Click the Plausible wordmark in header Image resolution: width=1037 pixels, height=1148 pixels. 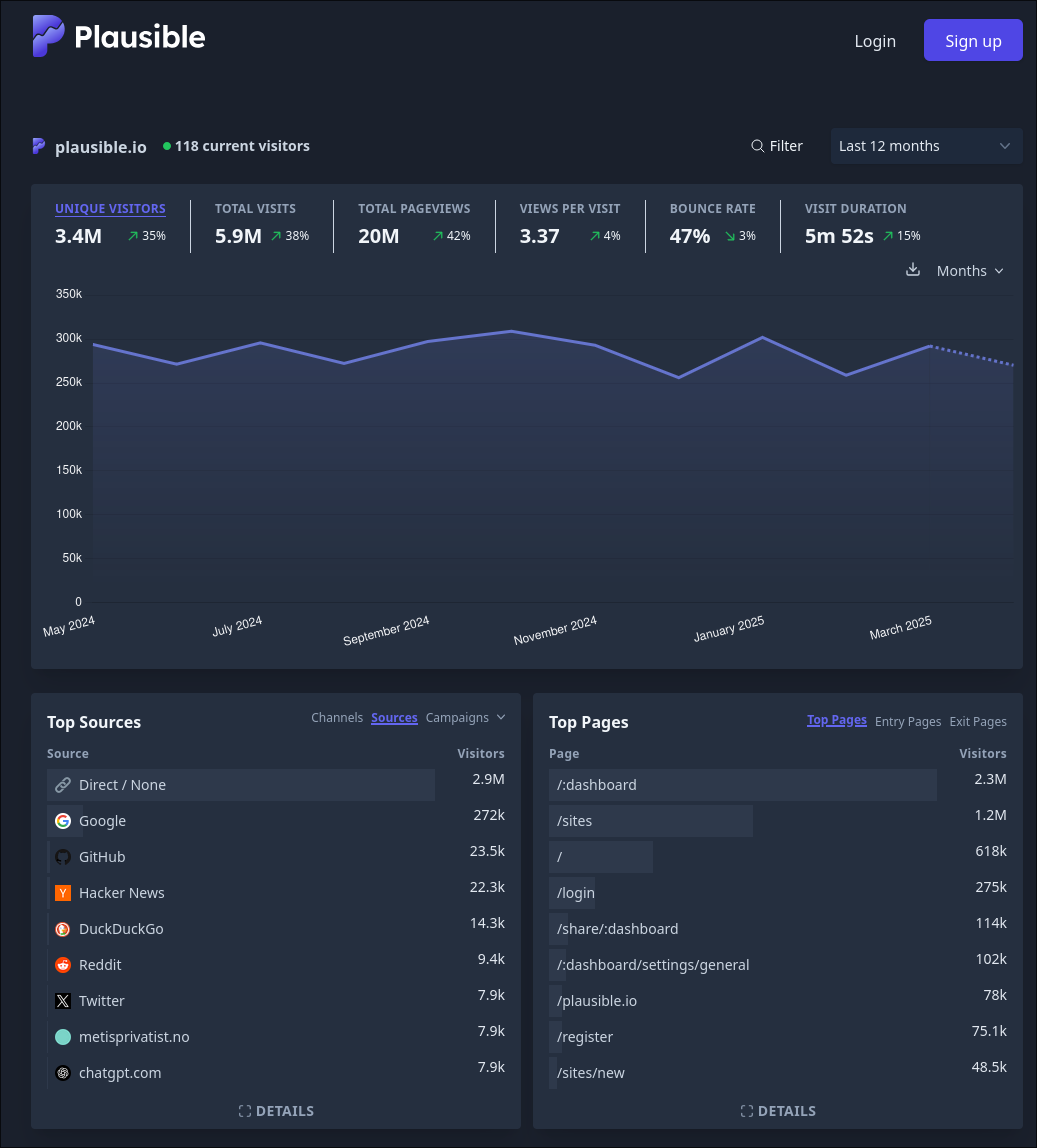pos(140,37)
